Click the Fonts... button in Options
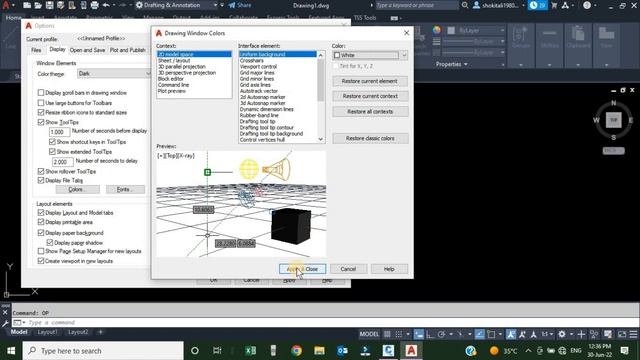 pyautogui.click(x=125, y=189)
